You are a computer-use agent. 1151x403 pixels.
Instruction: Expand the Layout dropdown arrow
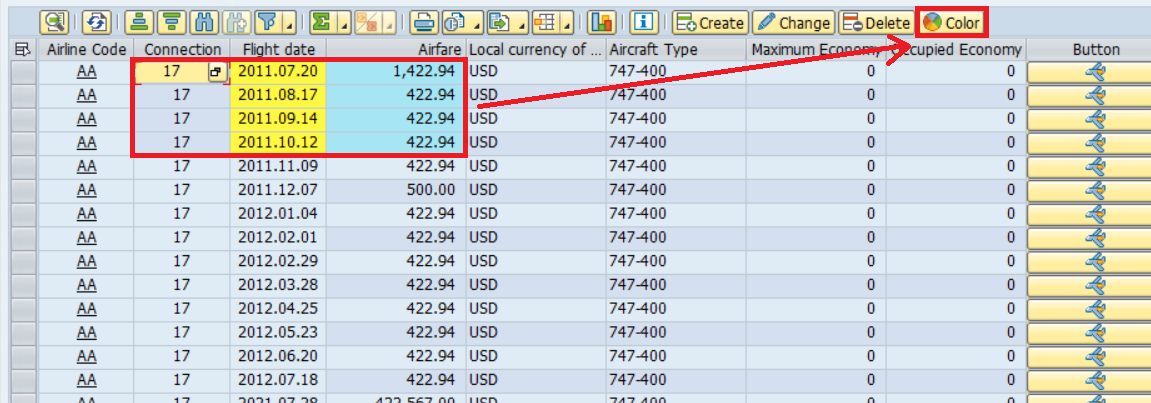(x=567, y=23)
